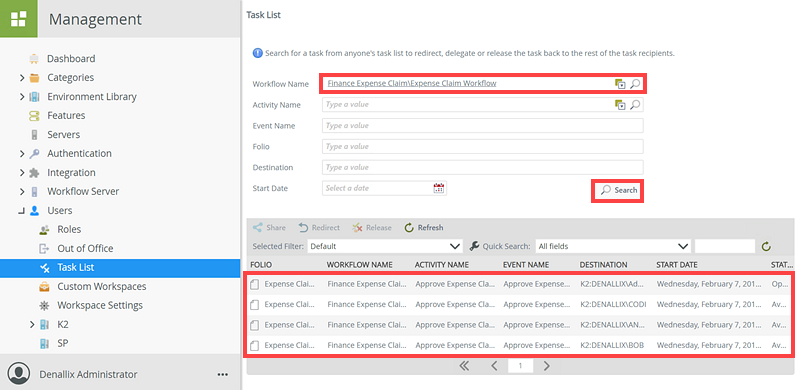Open the user menu ellipsis for Denallix Administrator
800x390 pixels.
(x=222, y=374)
